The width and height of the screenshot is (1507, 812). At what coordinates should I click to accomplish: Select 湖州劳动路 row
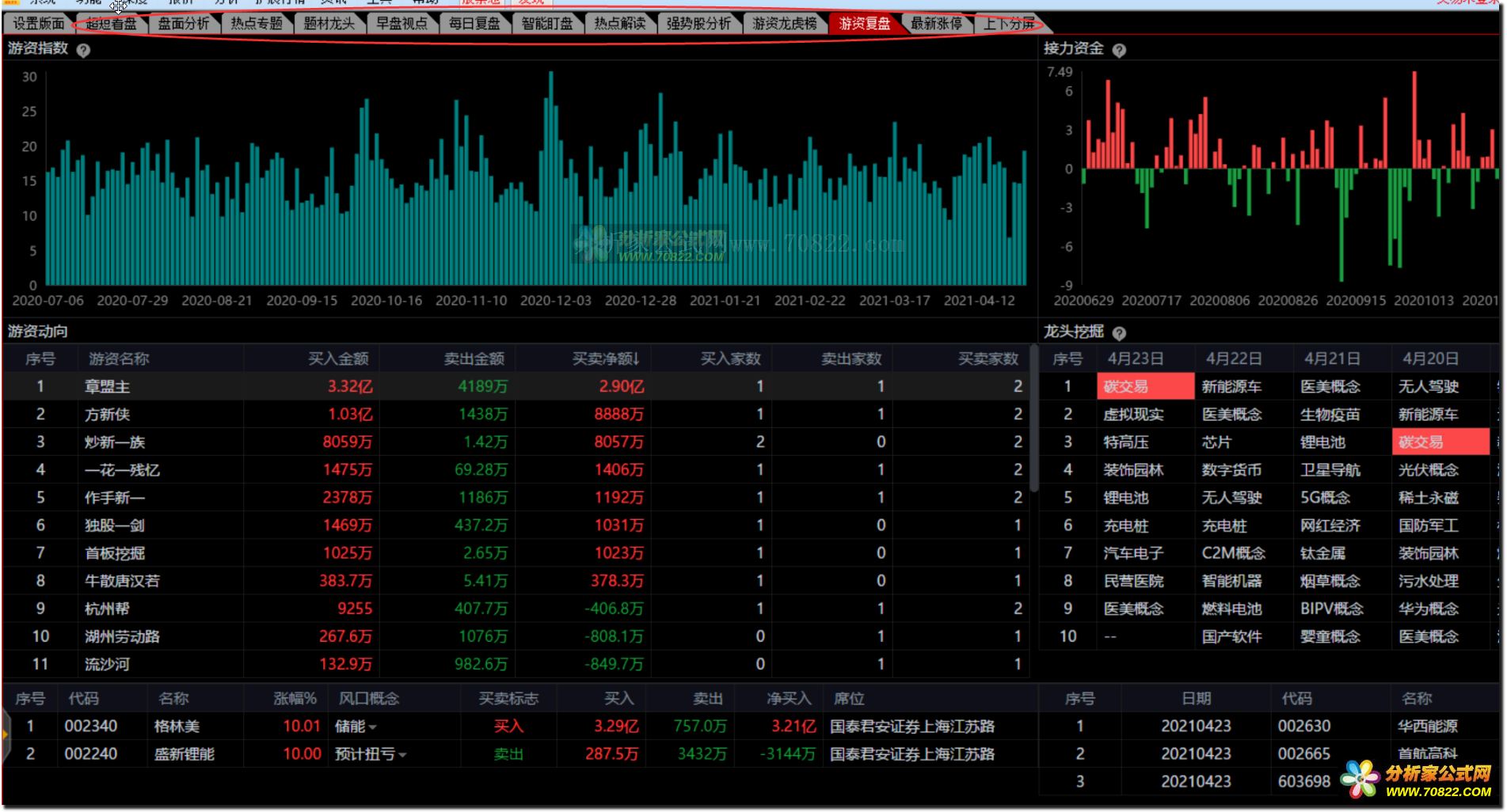[516, 636]
